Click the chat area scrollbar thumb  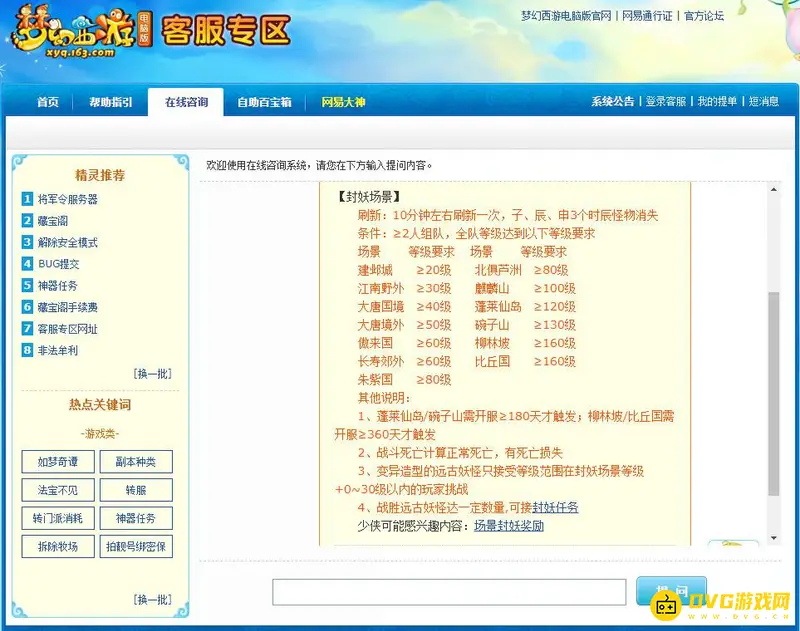[773, 394]
